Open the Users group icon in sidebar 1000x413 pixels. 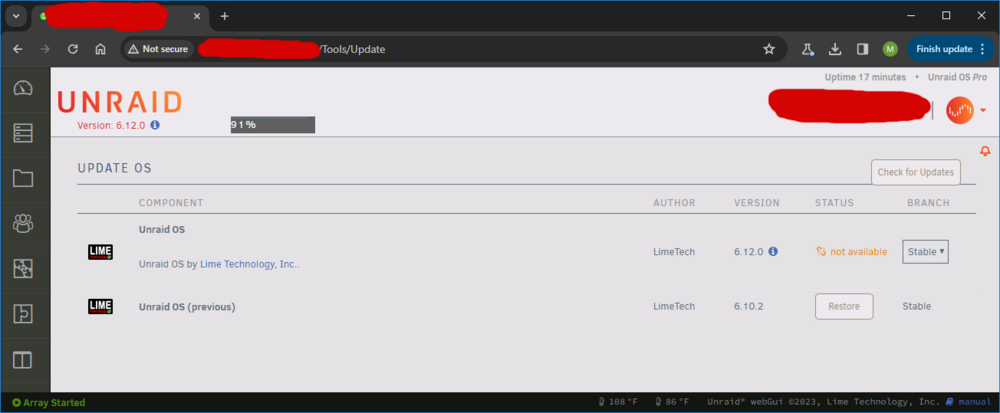coord(23,223)
